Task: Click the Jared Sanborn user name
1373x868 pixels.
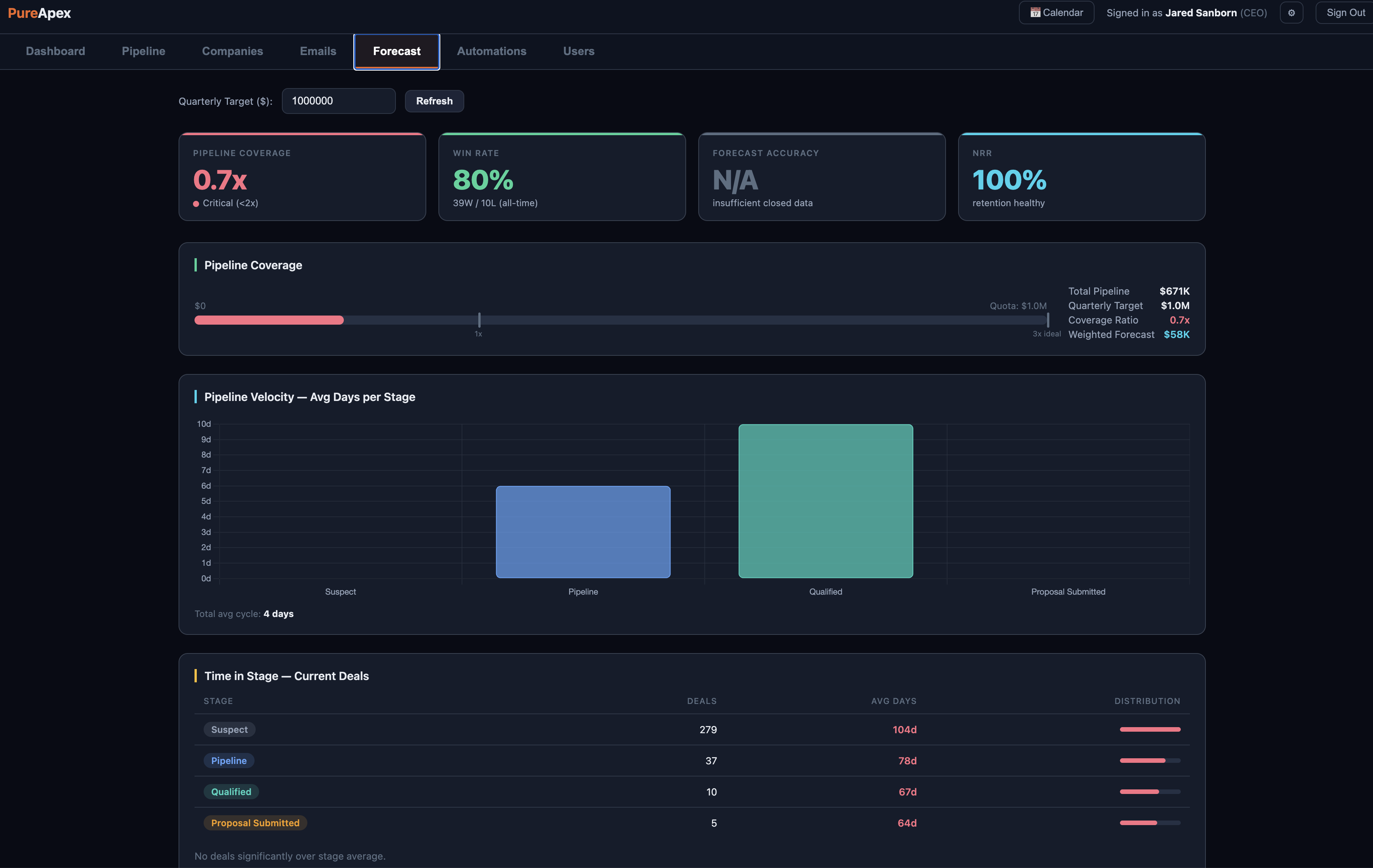Action: coord(1201,13)
